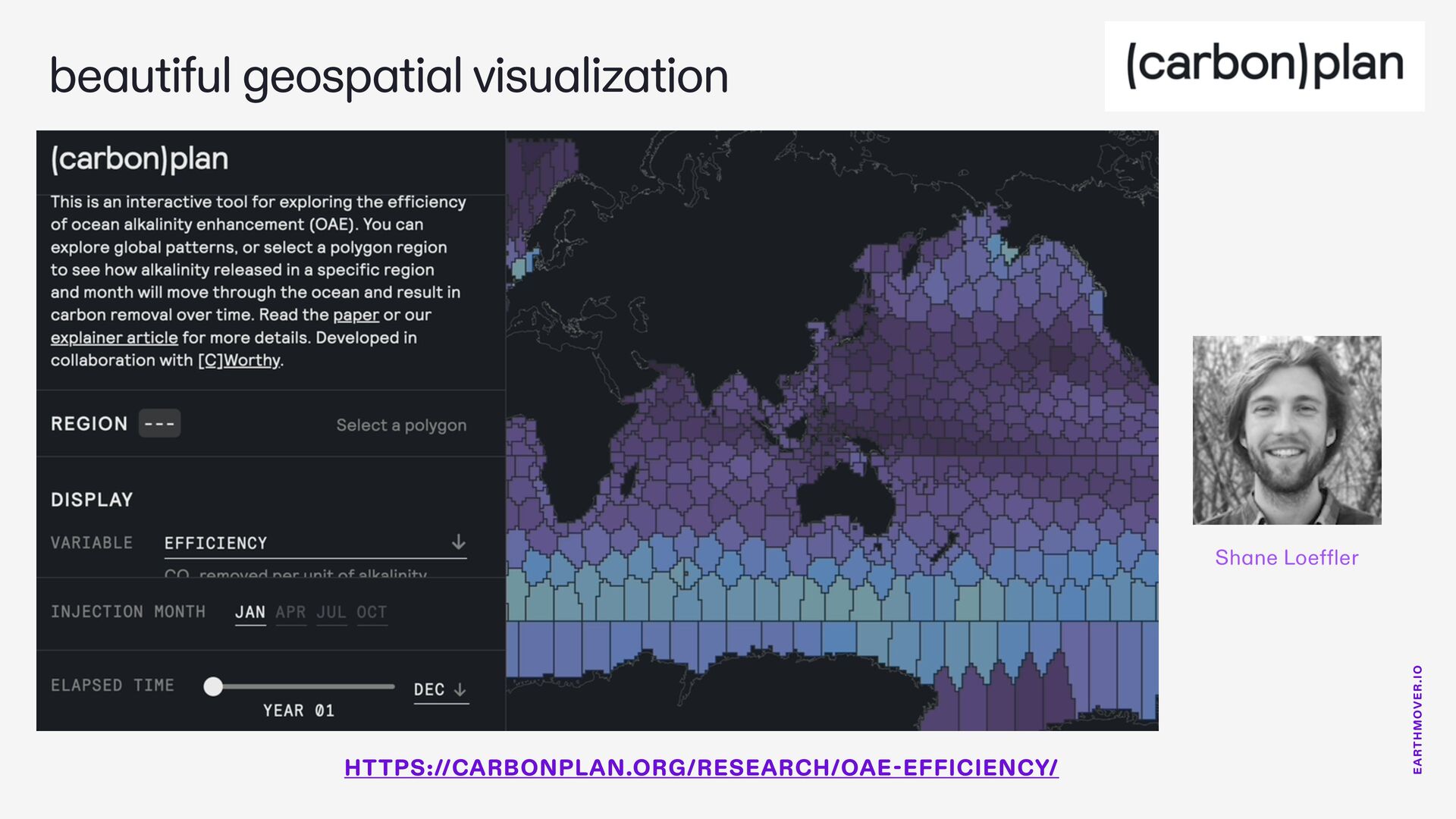Select JUL injection month
Viewport: 1456px width, 819px height.
(x=331, y=613)
